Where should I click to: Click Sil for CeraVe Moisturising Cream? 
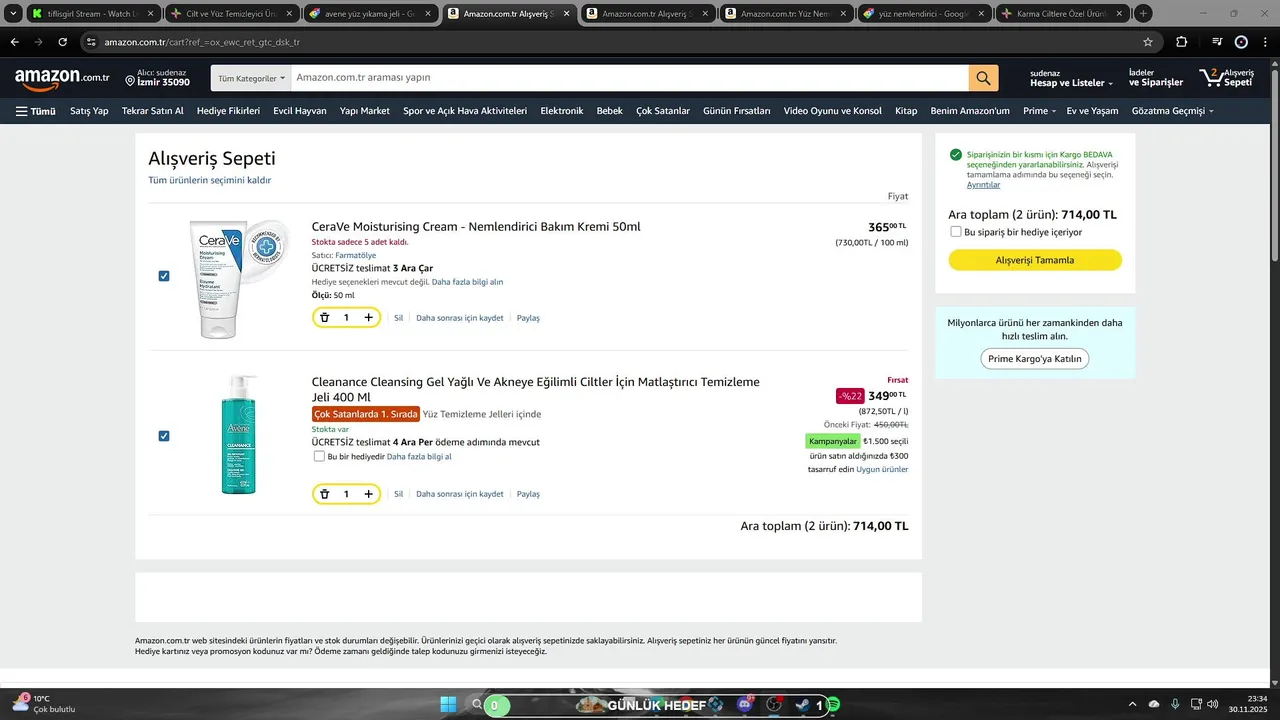(x=398, y=318)
